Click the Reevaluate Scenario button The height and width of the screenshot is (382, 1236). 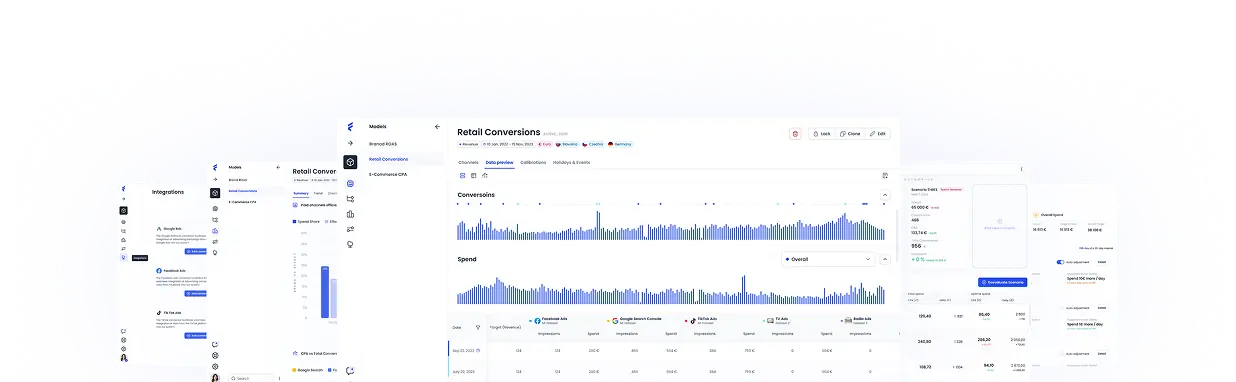tap(1001, 282)
